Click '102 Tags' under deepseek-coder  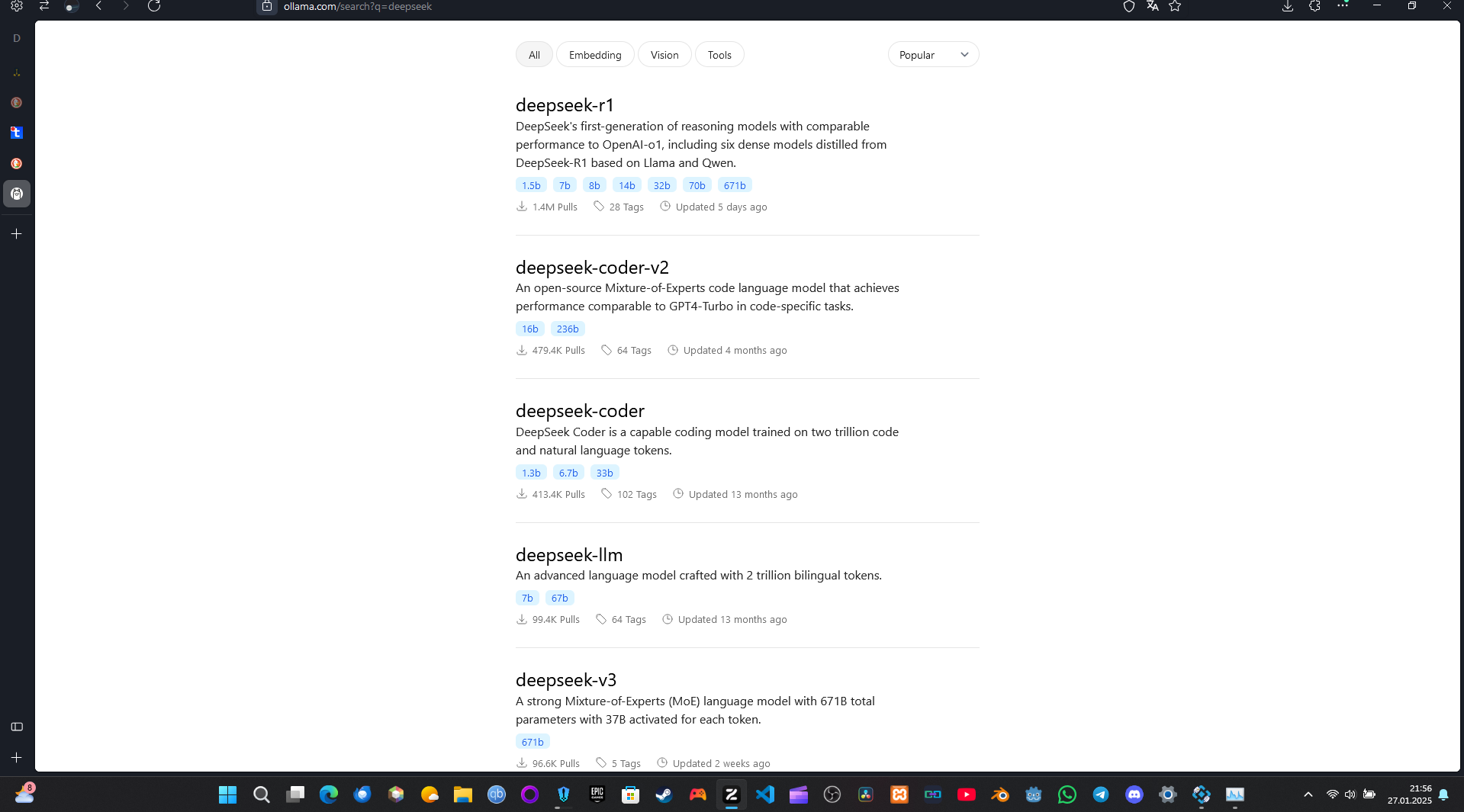pos(637,494)
